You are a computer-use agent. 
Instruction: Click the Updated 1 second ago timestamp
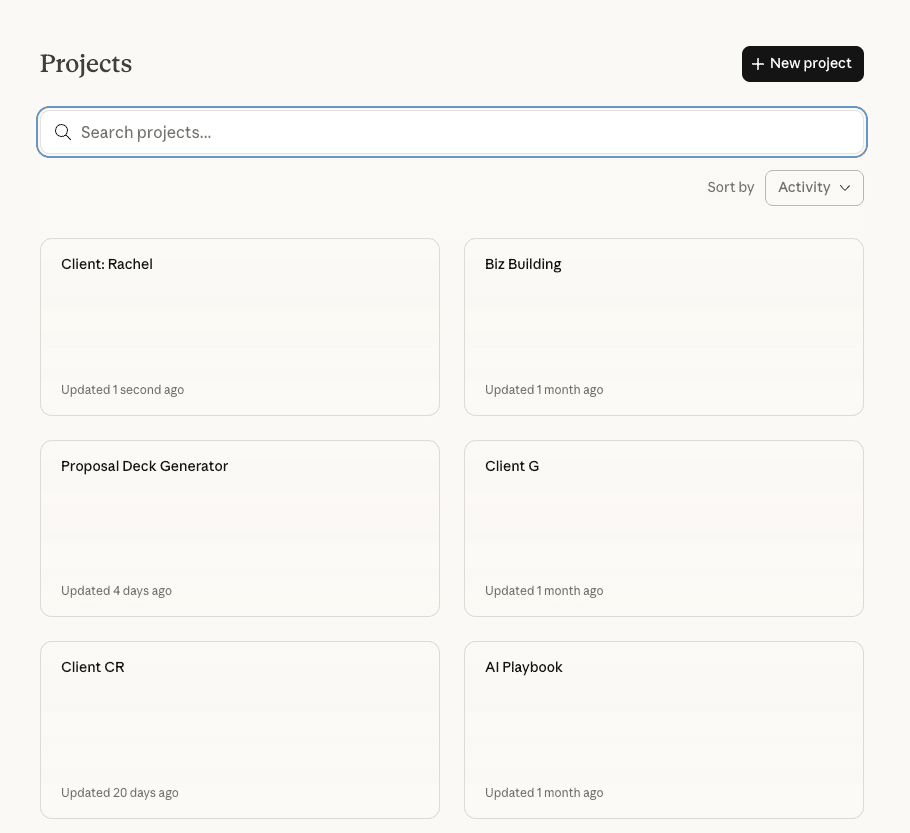(x=122, y=390)
